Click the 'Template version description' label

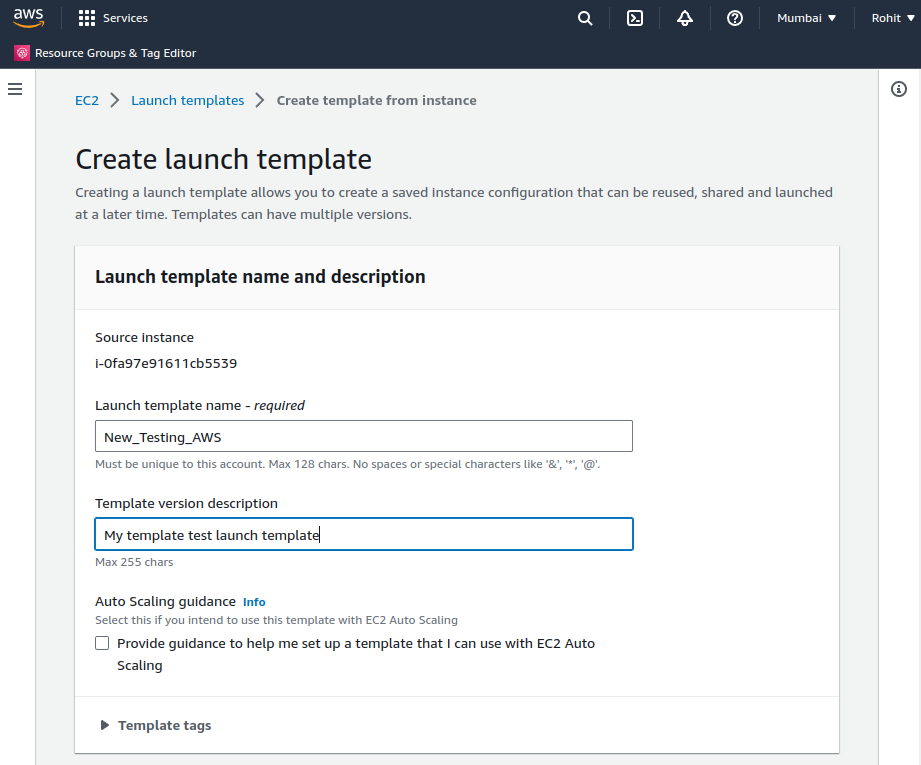coord(186,504)
